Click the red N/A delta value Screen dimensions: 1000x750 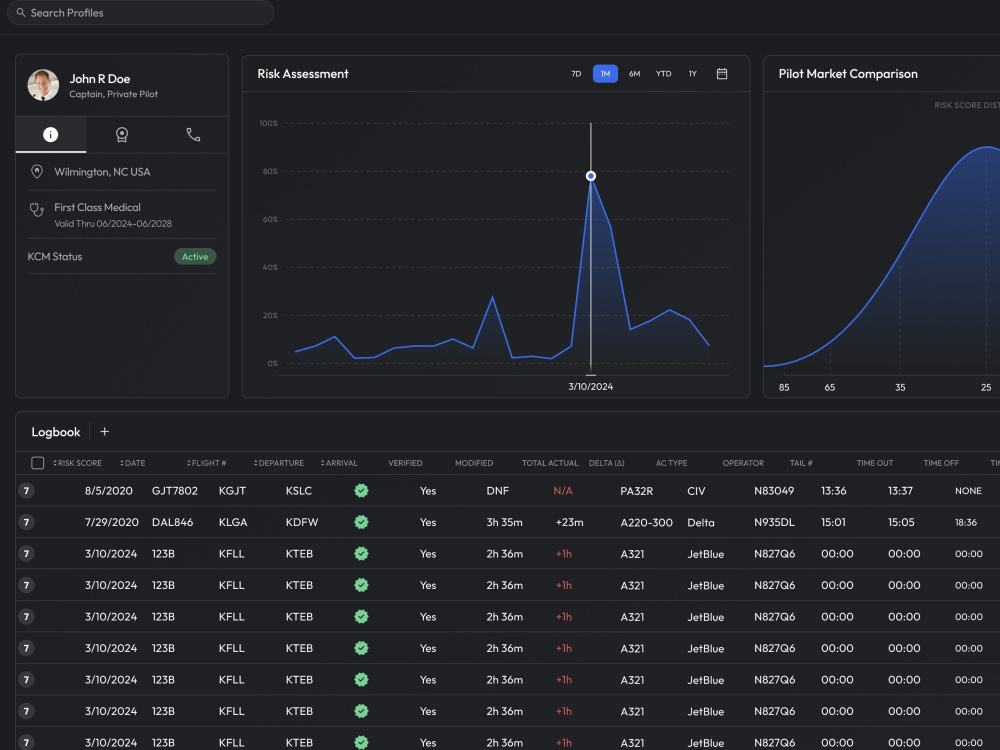point(563,490)
